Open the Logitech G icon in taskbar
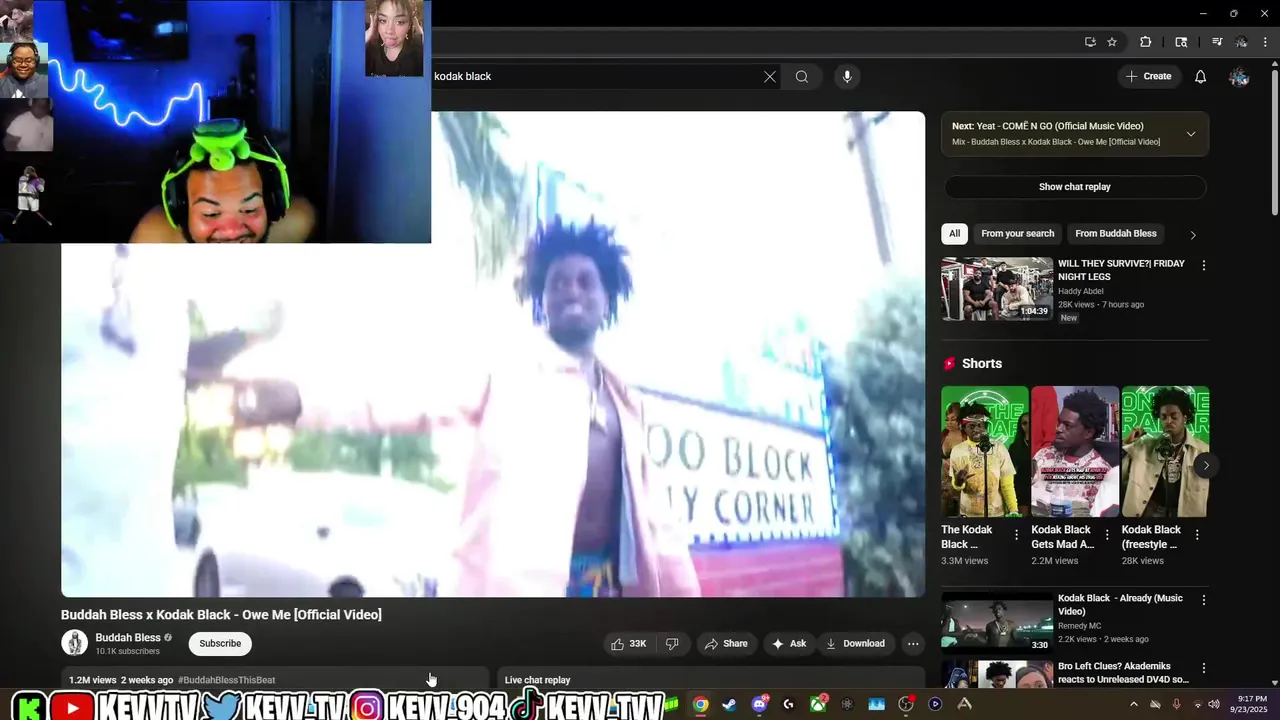The width and height of the screenshot is (1280, 720). pyautogui.click(x=788, y=704)
